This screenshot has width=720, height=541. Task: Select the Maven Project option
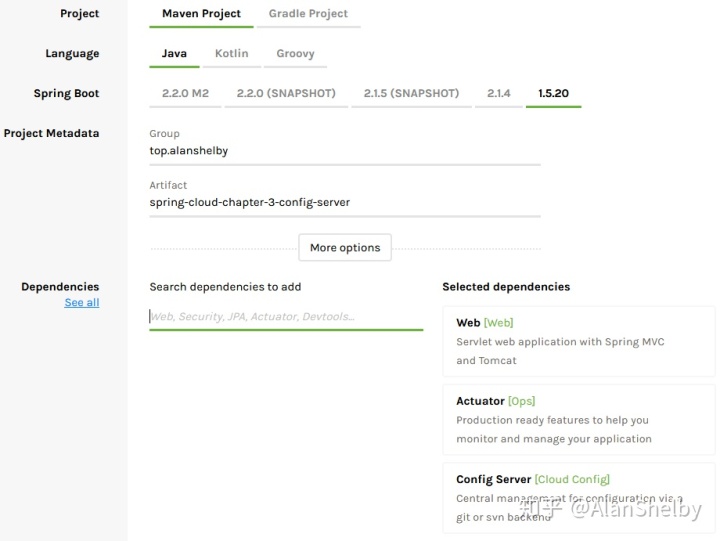(201, 14)
